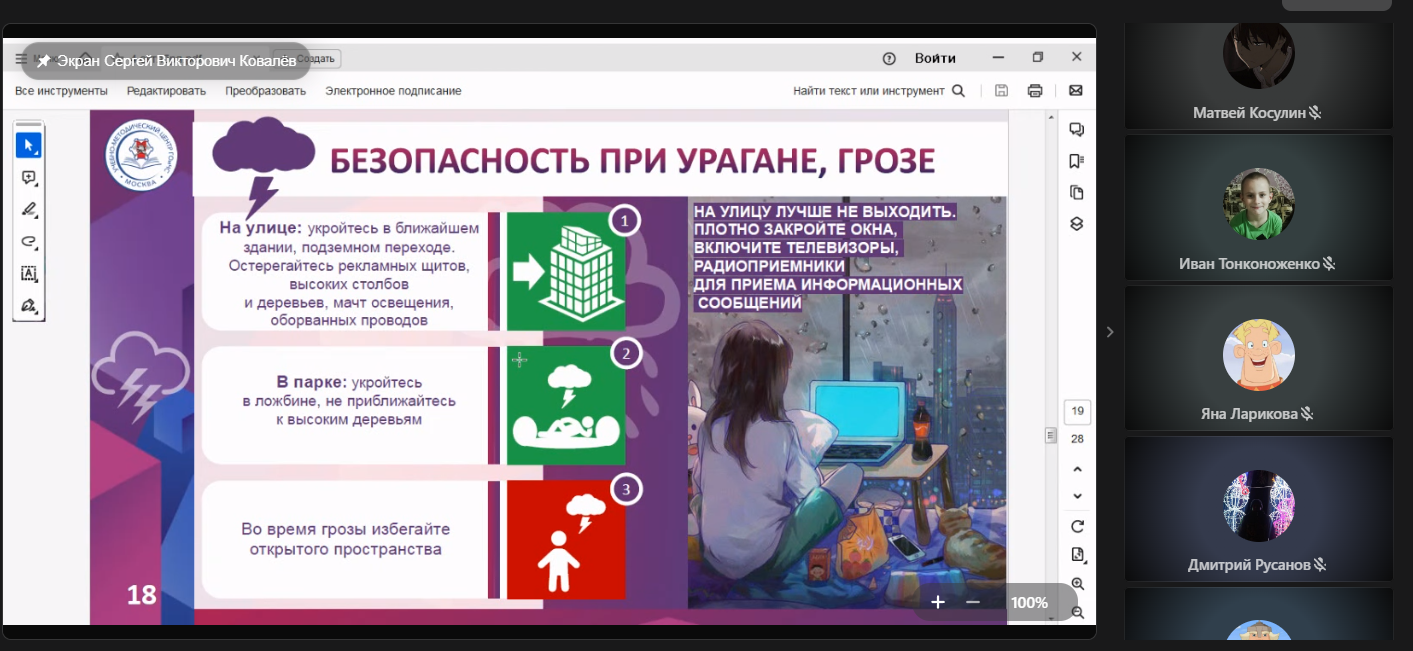Select Дмитрий Русанов participant tile
This screenshot has width=1413, height=651.
[x=1259, y=509]
